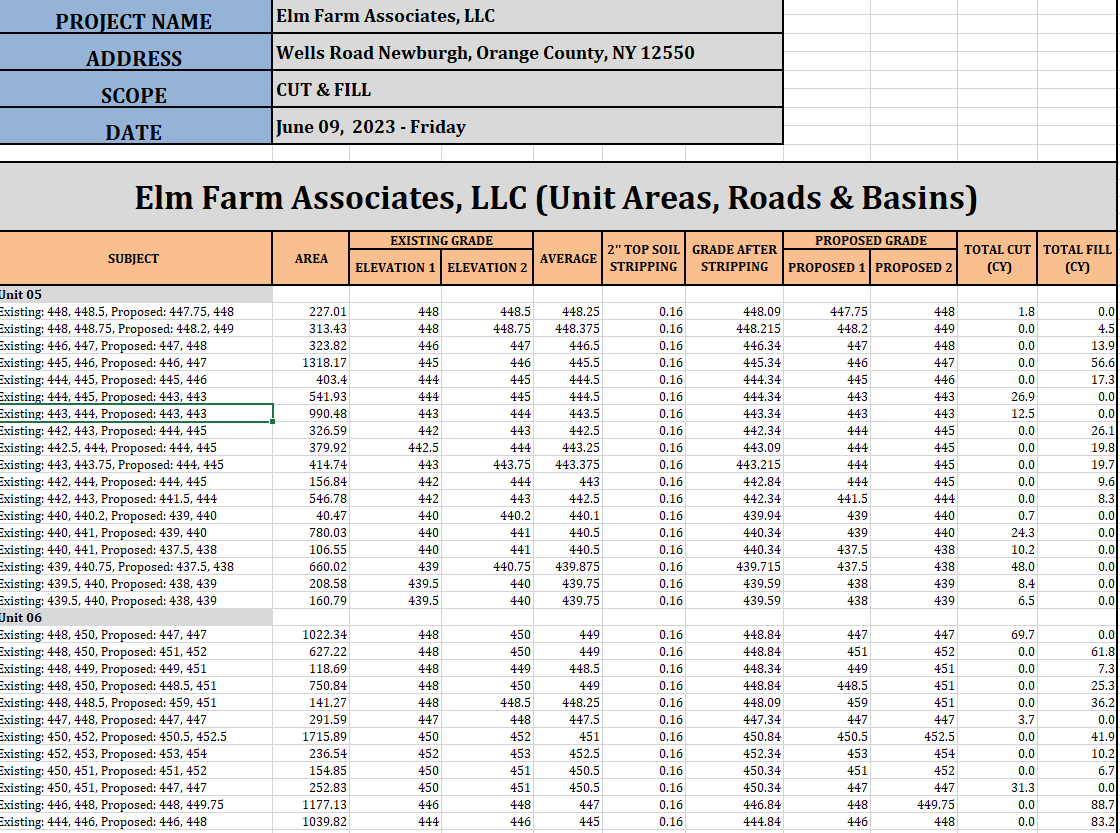Viewport: 1120px width, 833px height.
Task: Select the PROJECT NAME label cell
Action: (x=134, y=21)
